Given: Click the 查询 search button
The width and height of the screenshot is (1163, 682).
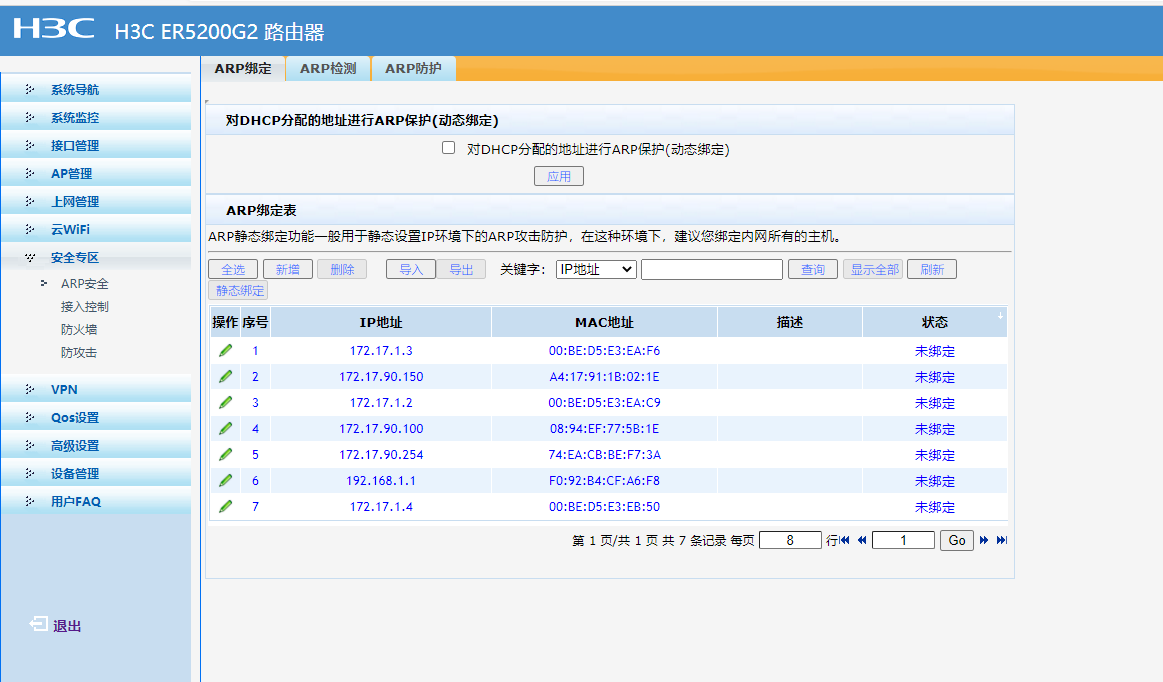Looking at the screenshot, I should click(813, 269).
